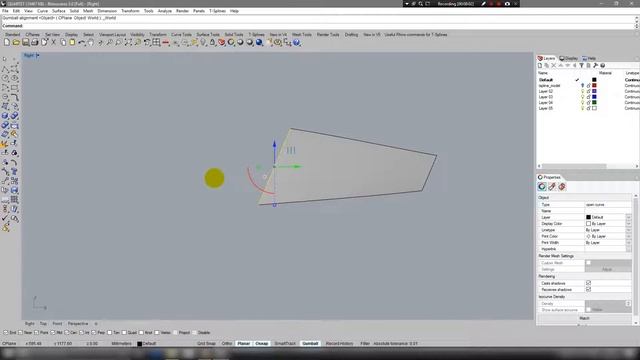Viewport: 640px width, 360px height.
Task: Toggle Grid Snap in status bar
Action: point(206,344)
